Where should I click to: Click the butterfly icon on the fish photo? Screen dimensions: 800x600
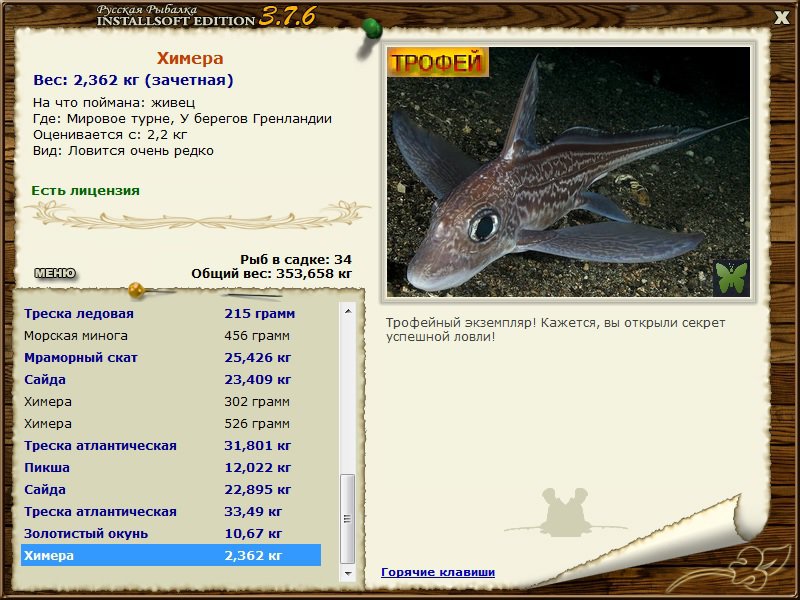(732, 278)
